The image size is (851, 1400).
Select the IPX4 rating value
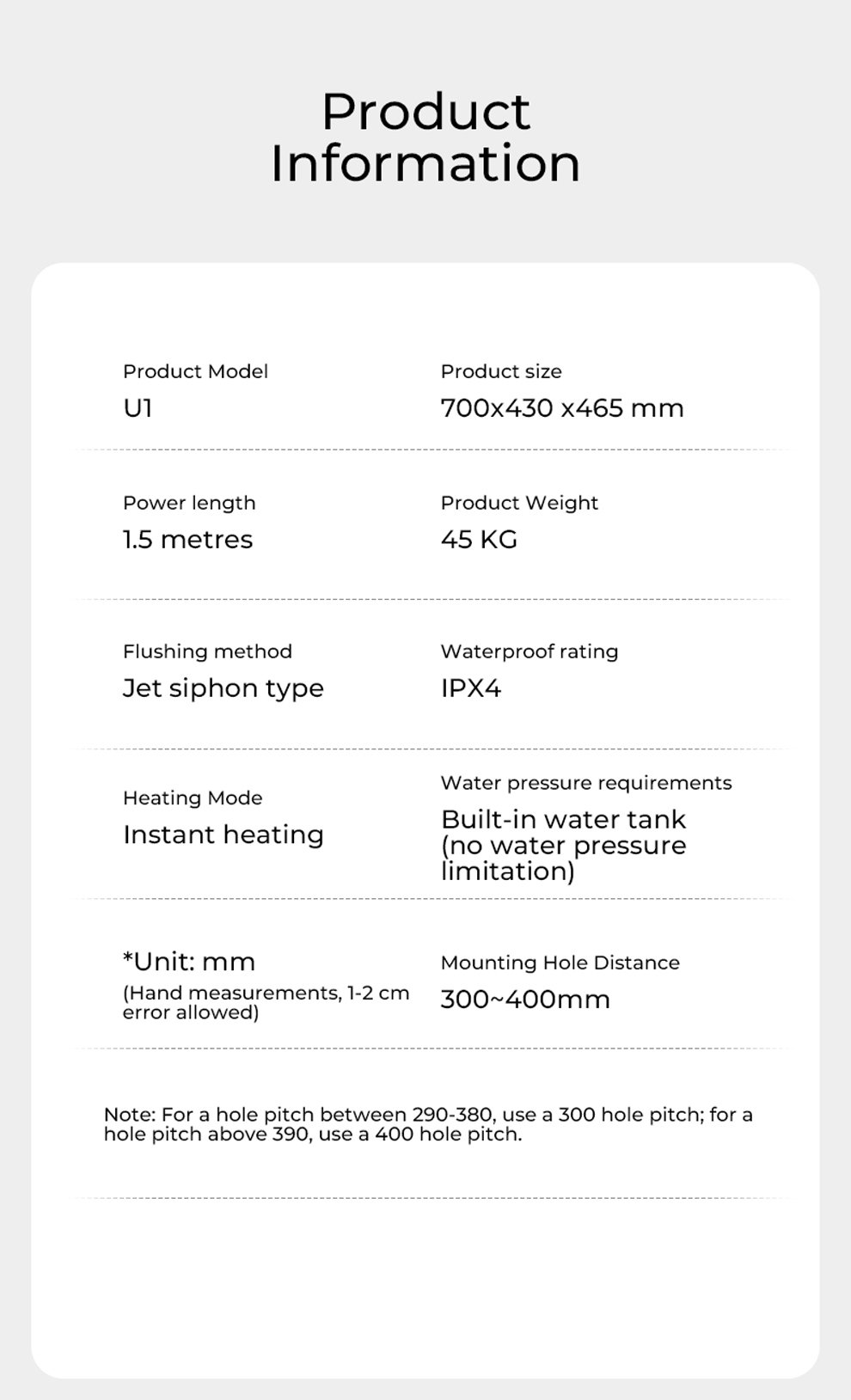coord(471,688)
